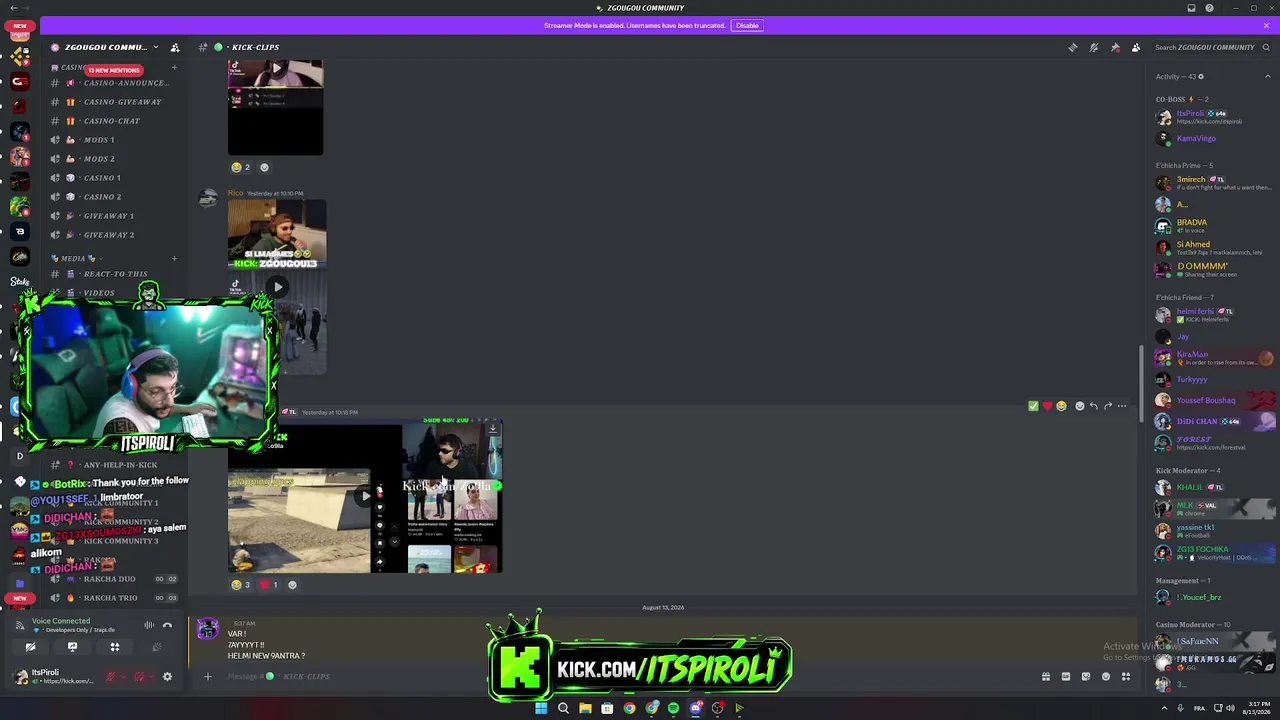Disconnect from the voice channel

[167, 625]
